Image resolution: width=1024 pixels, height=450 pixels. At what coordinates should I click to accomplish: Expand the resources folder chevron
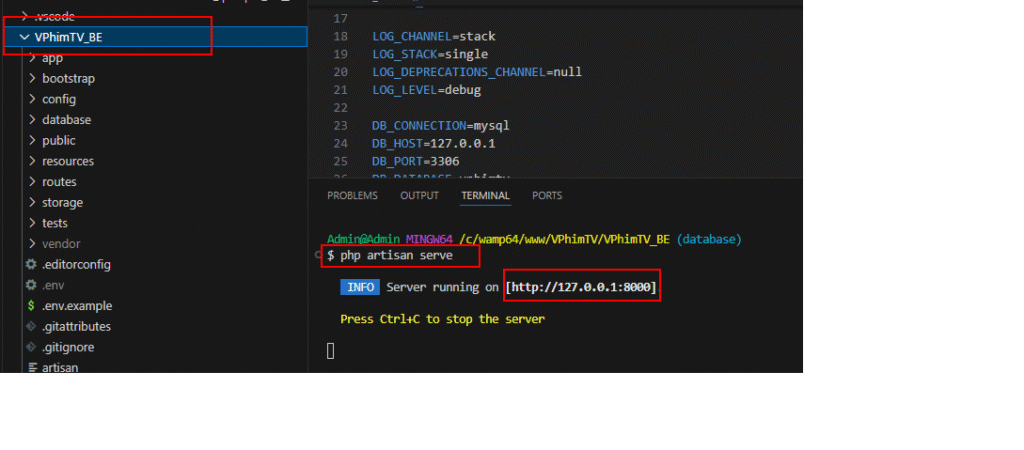32,161
